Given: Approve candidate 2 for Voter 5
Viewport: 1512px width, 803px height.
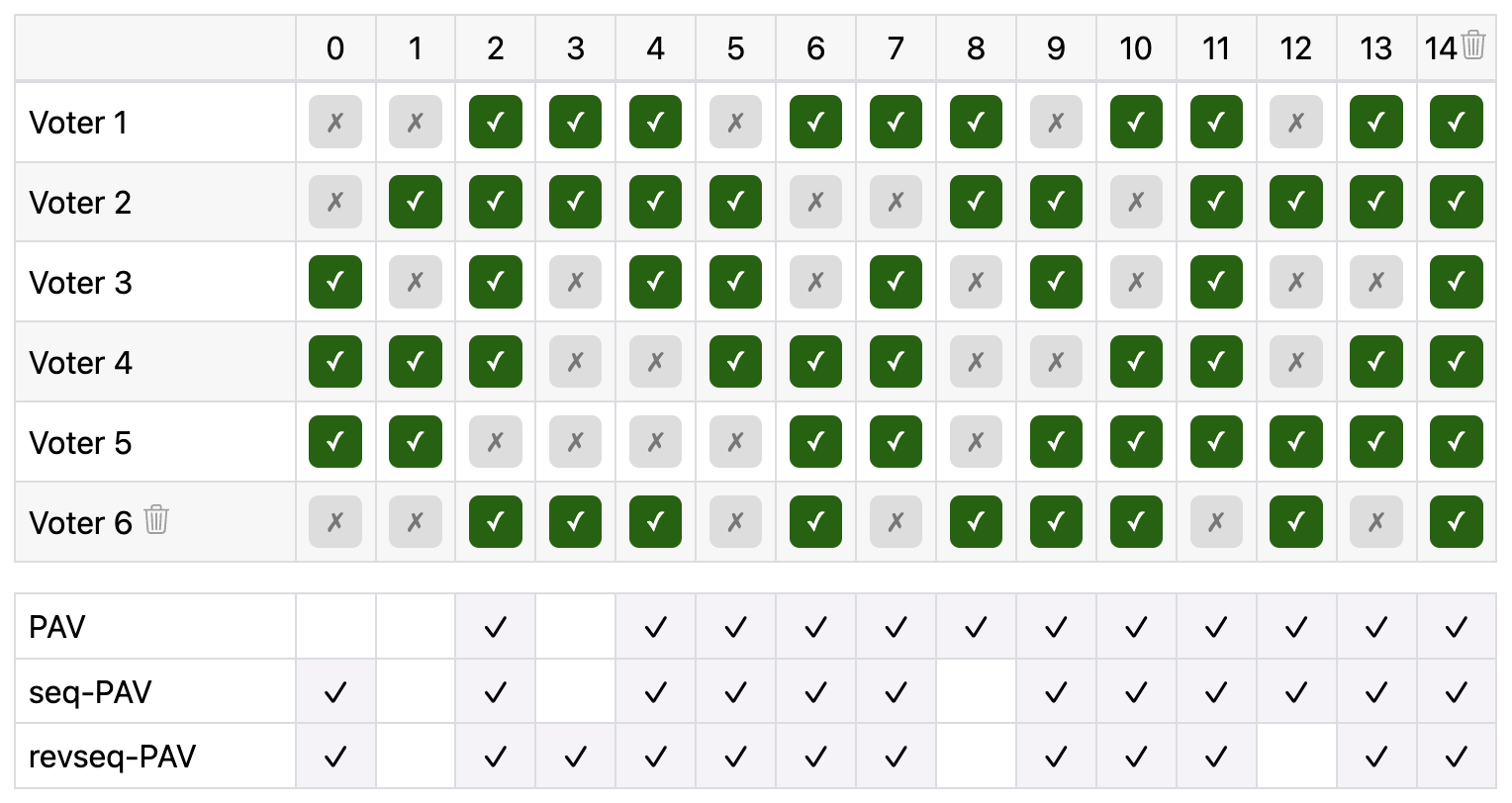Looking at the screenshot, I should [495, 441].
